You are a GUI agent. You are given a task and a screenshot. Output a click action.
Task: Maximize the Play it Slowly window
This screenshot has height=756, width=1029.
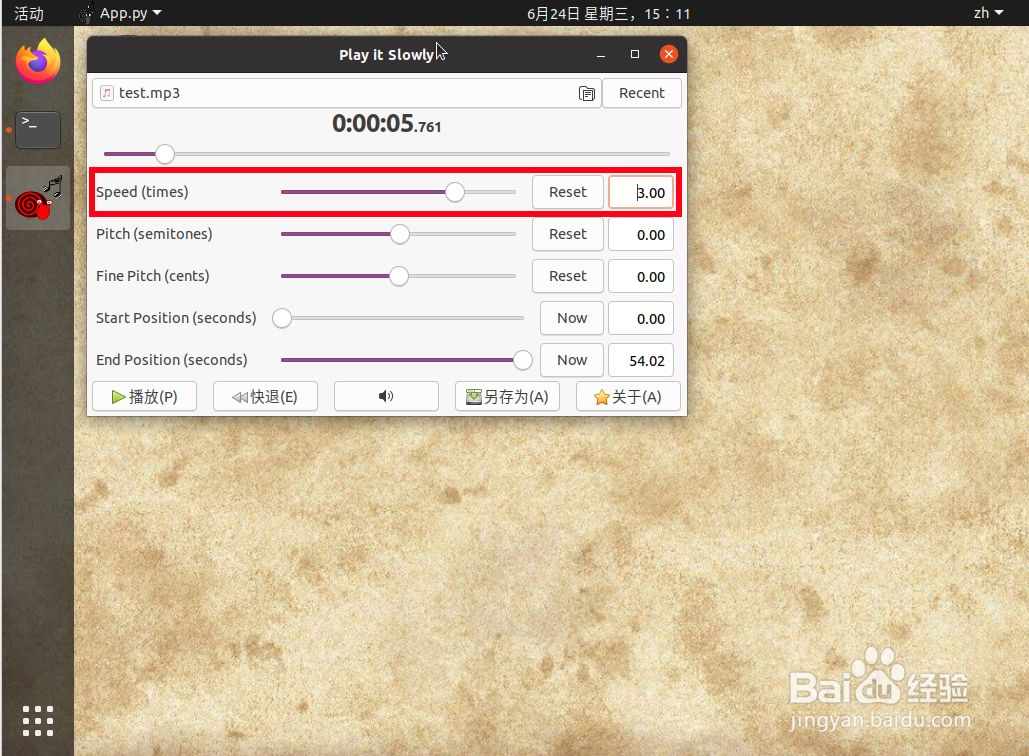[x=635, y=54]
